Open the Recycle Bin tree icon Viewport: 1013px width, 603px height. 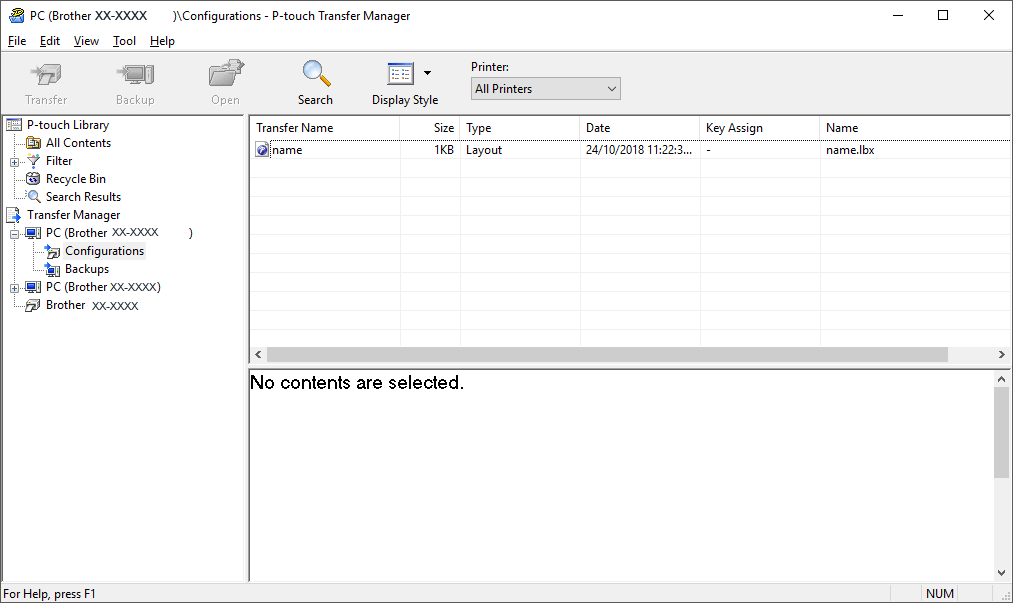pyautogui.click(x=33, y=179)
